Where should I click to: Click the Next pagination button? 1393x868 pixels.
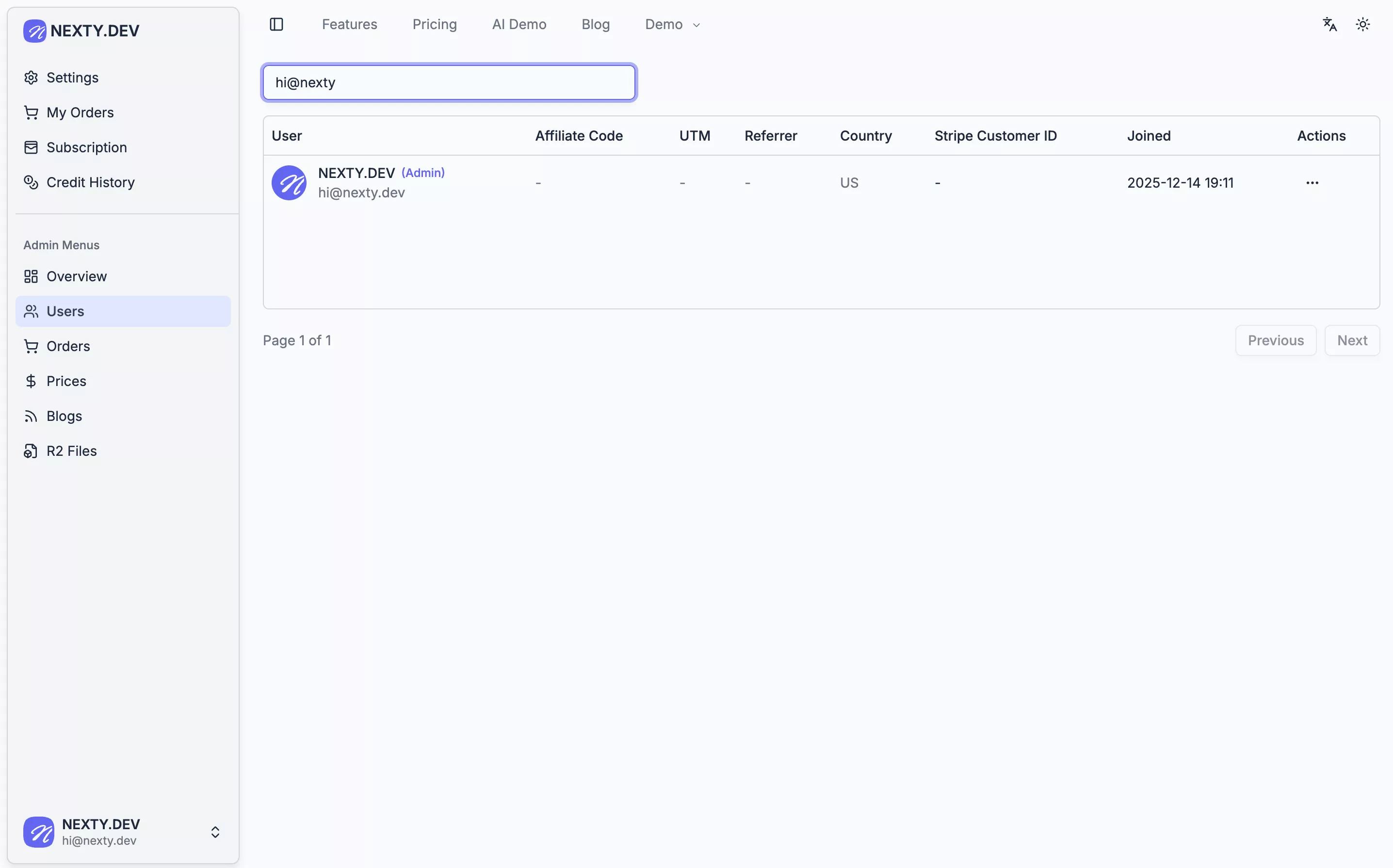click(1352, 340)
